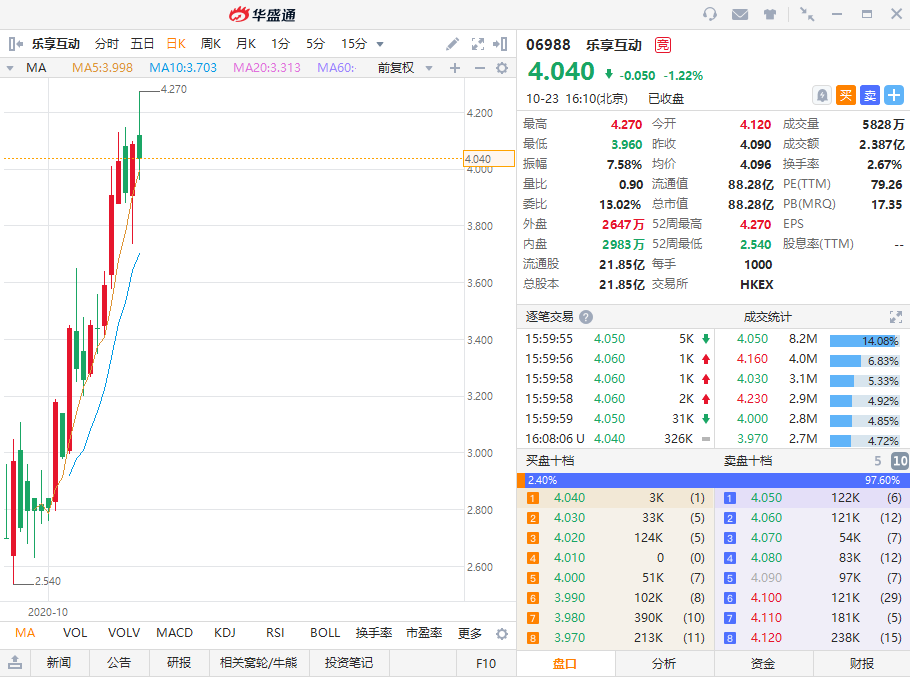
Task: Click the buy/sell ratio bar
Action: tap(713, 480)
